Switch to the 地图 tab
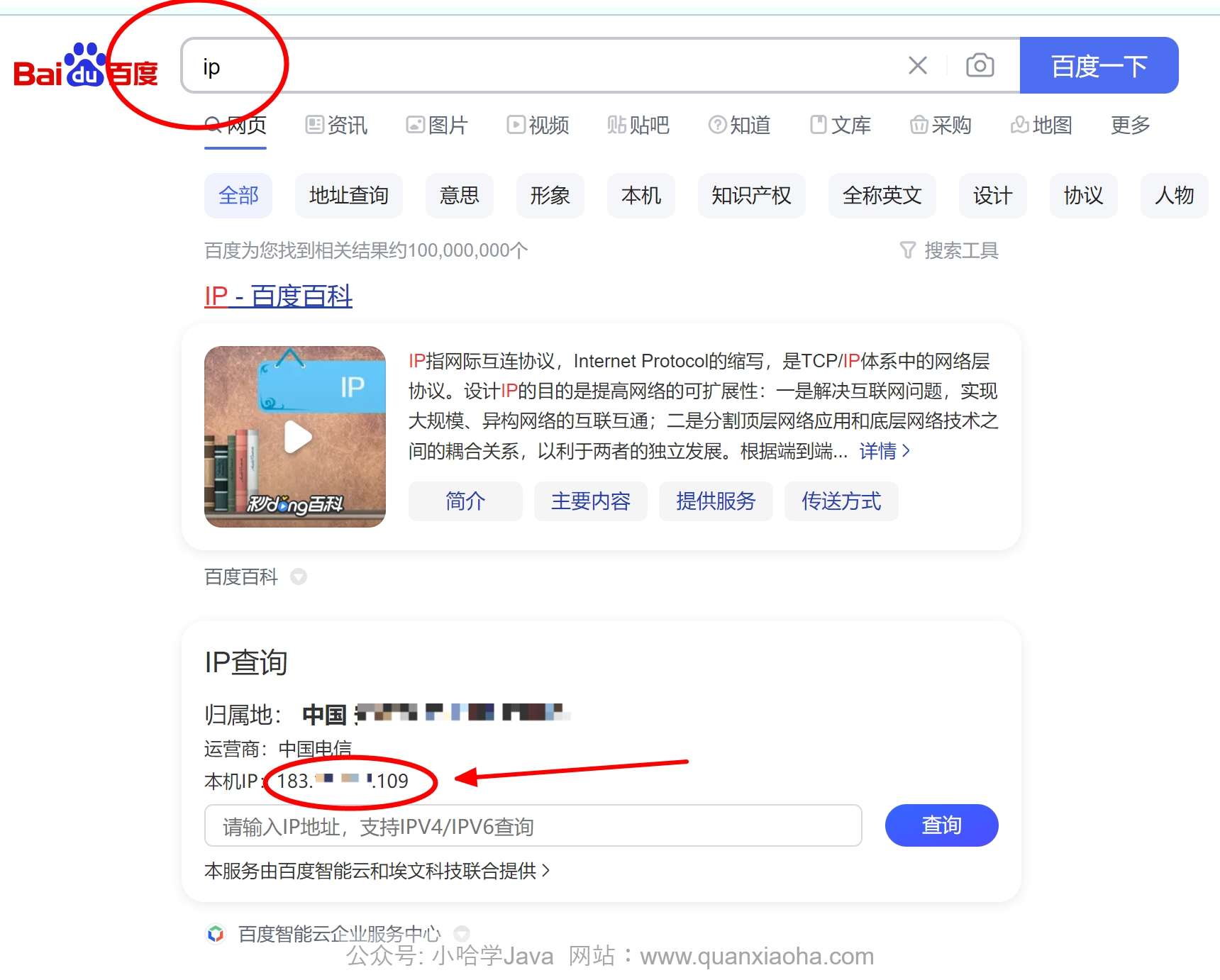1220x980 pixels. (1041, 126)
